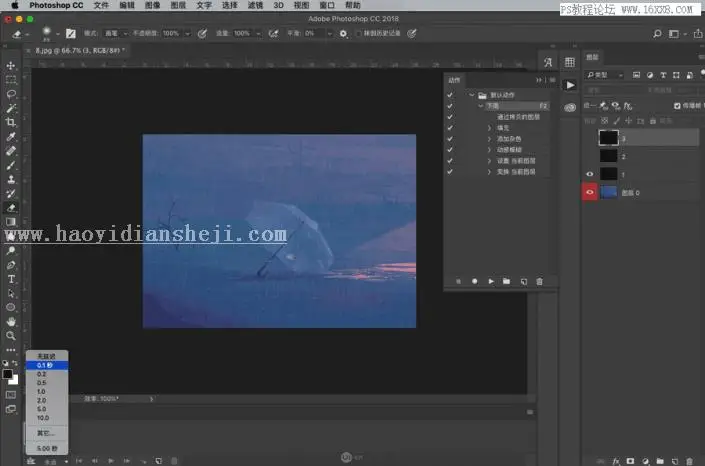Select the Magic Wand tool

click(11, 108)
